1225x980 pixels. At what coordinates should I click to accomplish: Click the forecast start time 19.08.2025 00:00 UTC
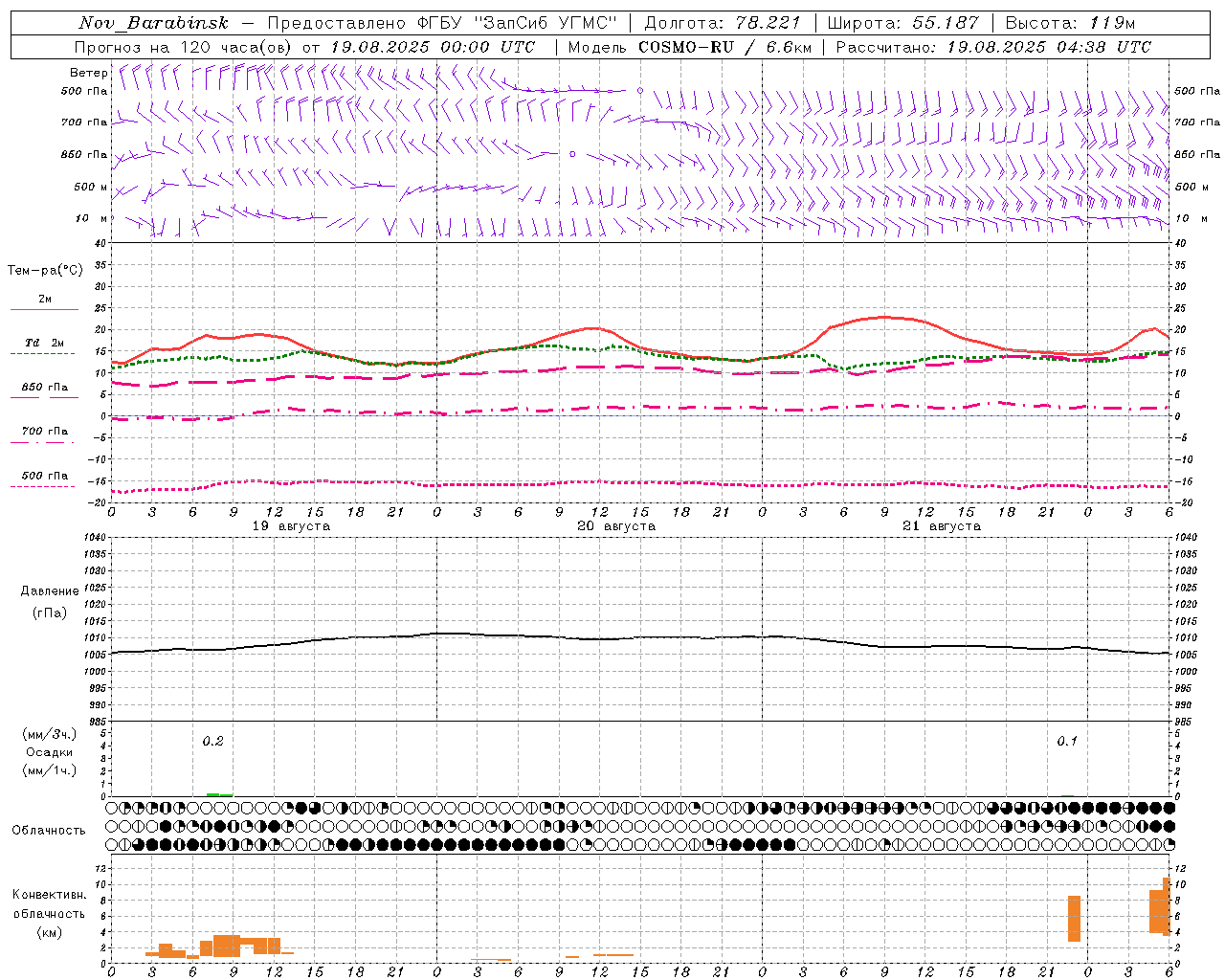[x=433, y=47]
